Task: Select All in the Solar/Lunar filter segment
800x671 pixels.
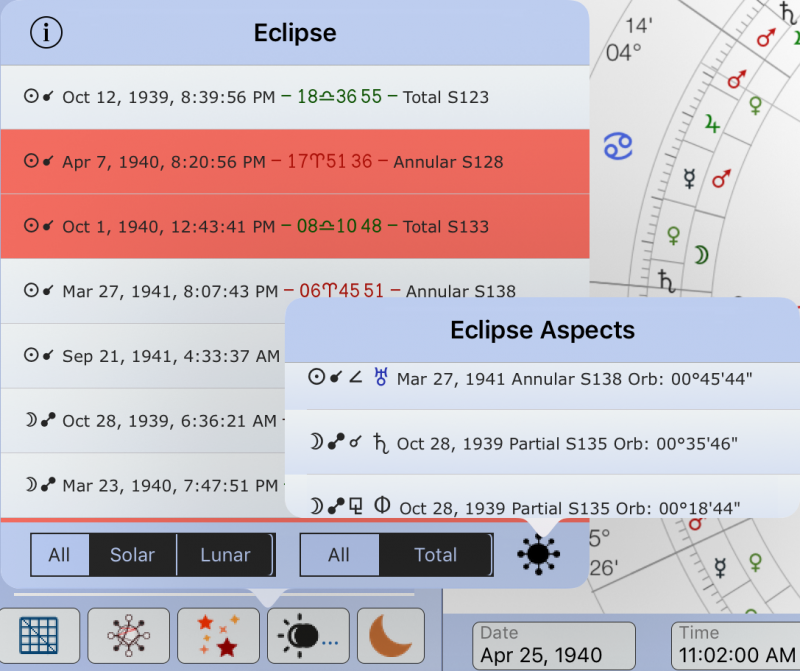Action: pyautogui.click(x=60, y=555)
